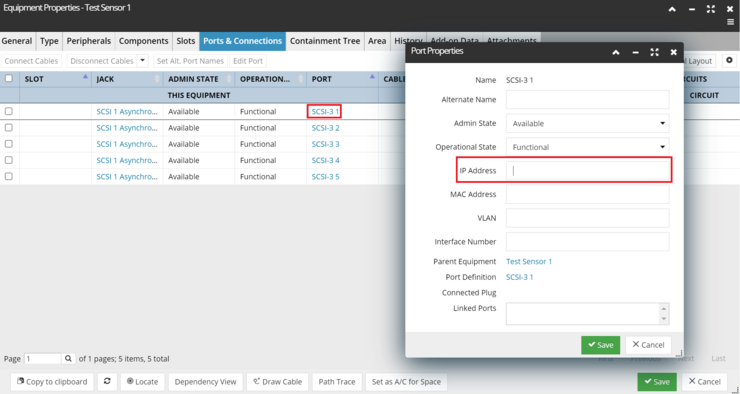Check the SCSI-3 5 row checkbox

8,176
